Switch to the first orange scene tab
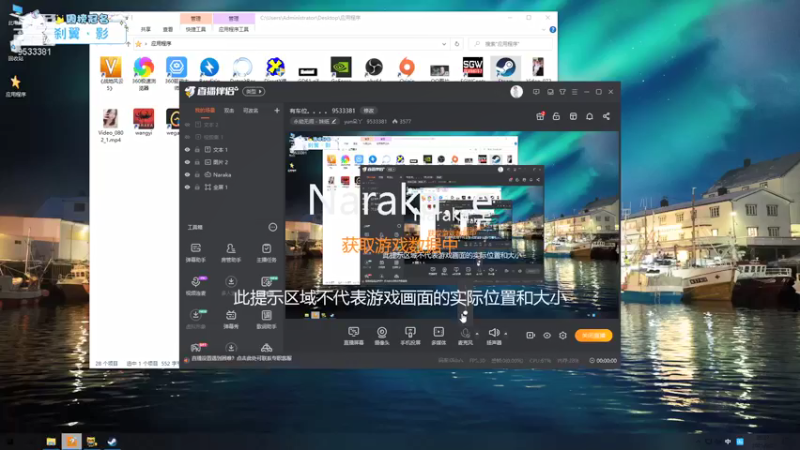800x450 pixels. pos(205,110)
